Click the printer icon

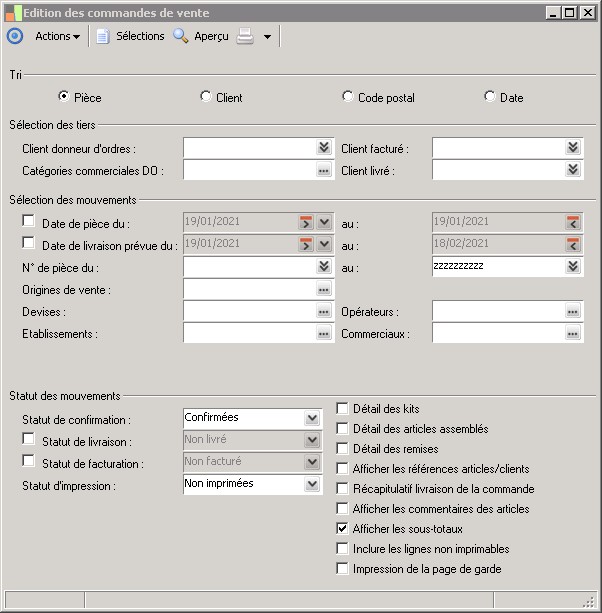[245, 36]
